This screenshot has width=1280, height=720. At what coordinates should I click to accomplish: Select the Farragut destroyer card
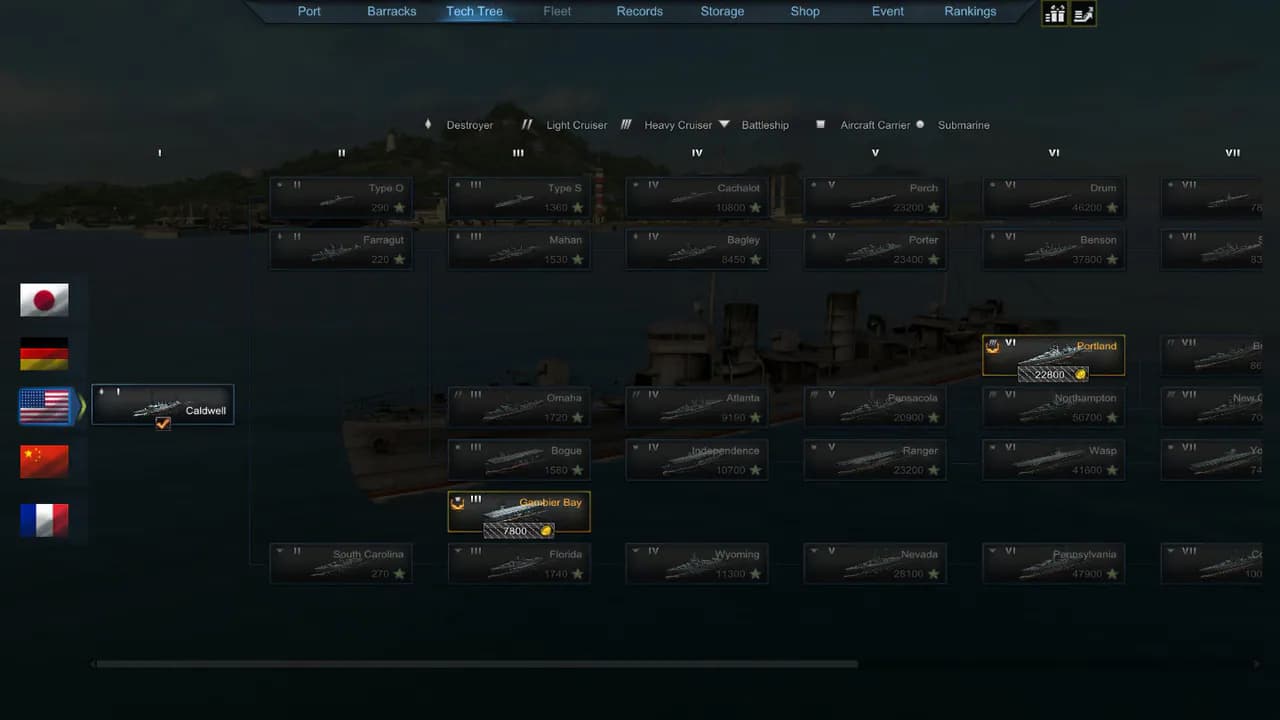[341, 250]
